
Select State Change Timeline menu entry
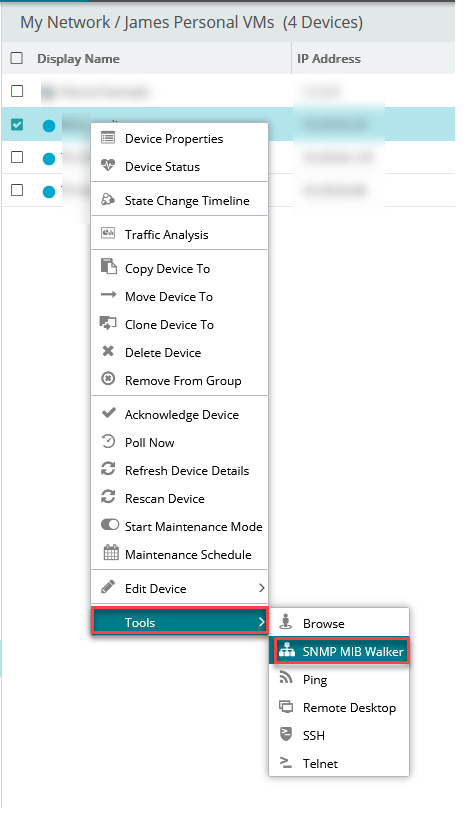click(180, 200)
